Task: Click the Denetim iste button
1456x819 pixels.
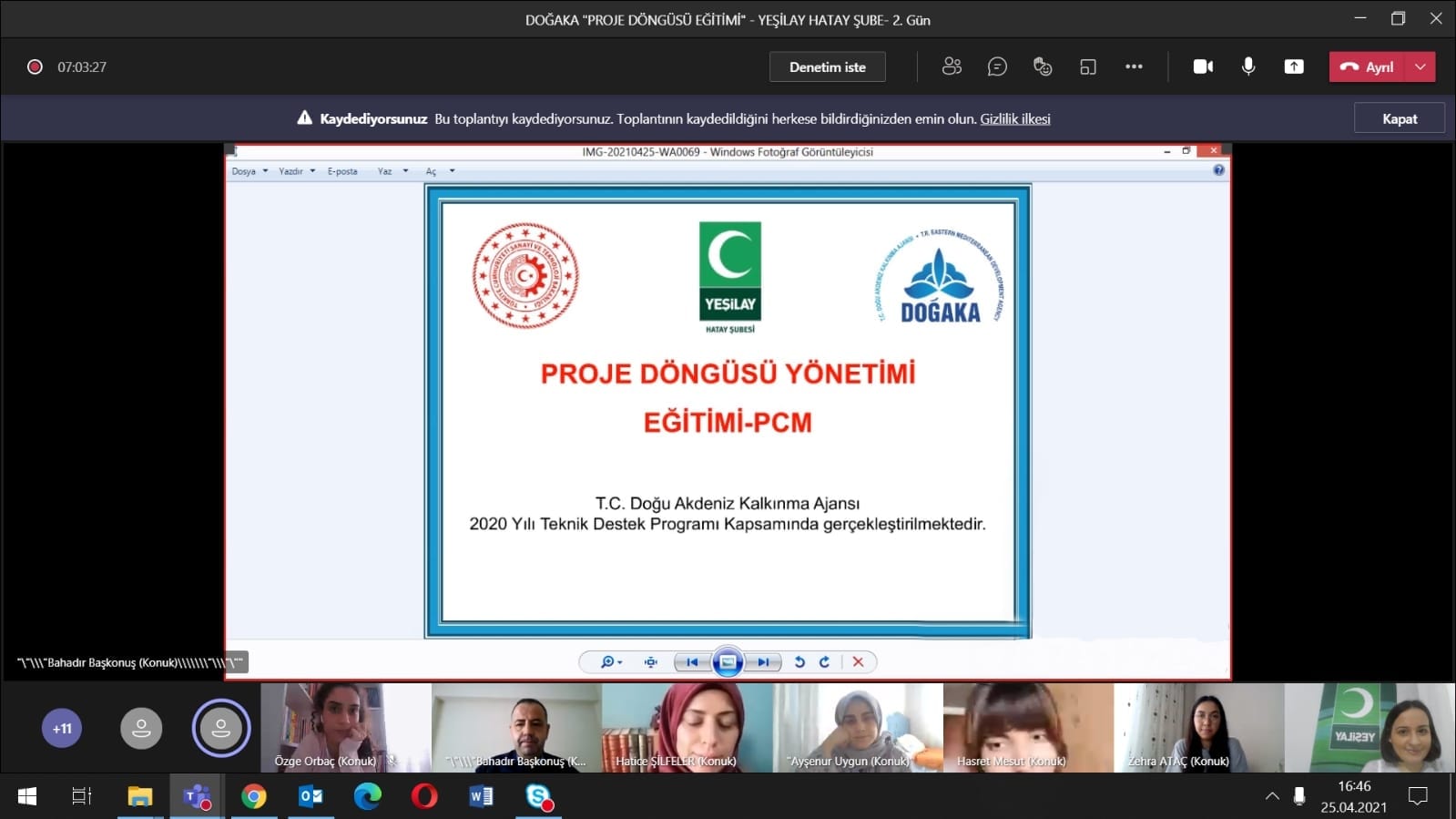Action: tap(827, 67)
